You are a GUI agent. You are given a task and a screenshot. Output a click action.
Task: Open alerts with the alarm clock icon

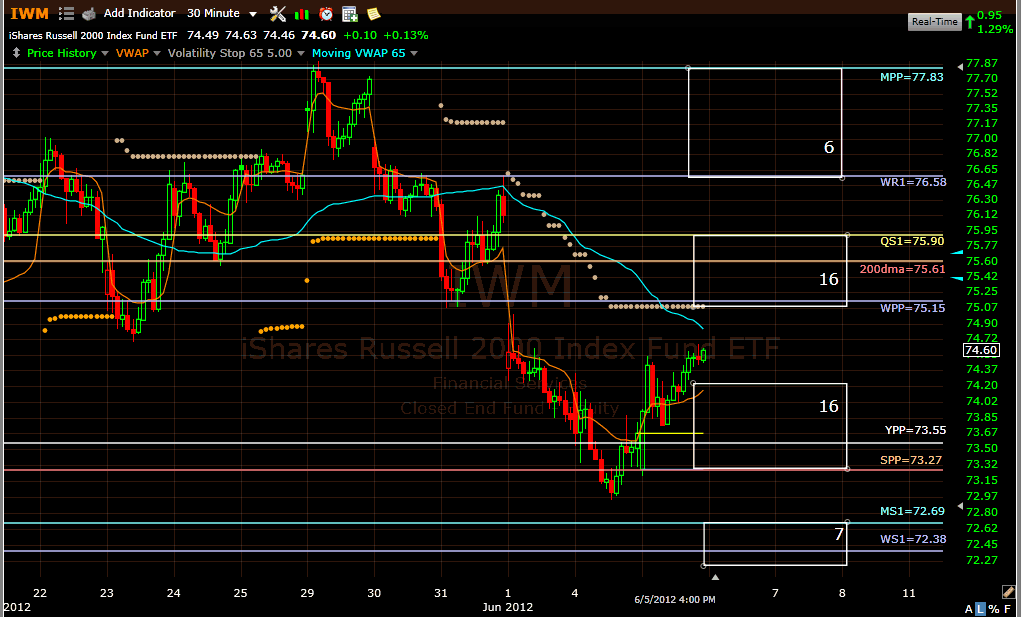click(326, 13)
